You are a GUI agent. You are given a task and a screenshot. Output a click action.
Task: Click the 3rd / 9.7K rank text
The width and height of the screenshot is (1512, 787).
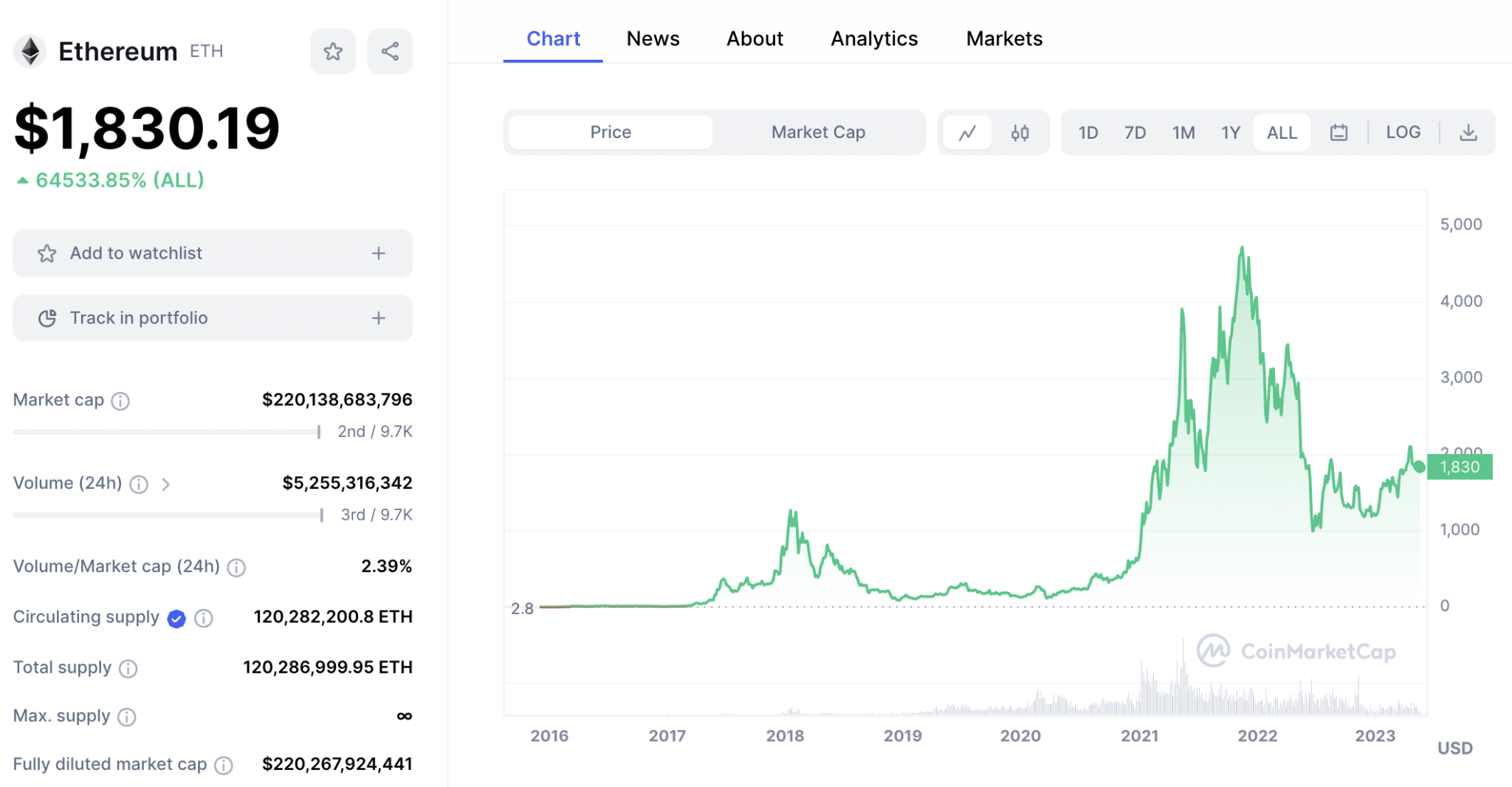[x=377, y=515]
